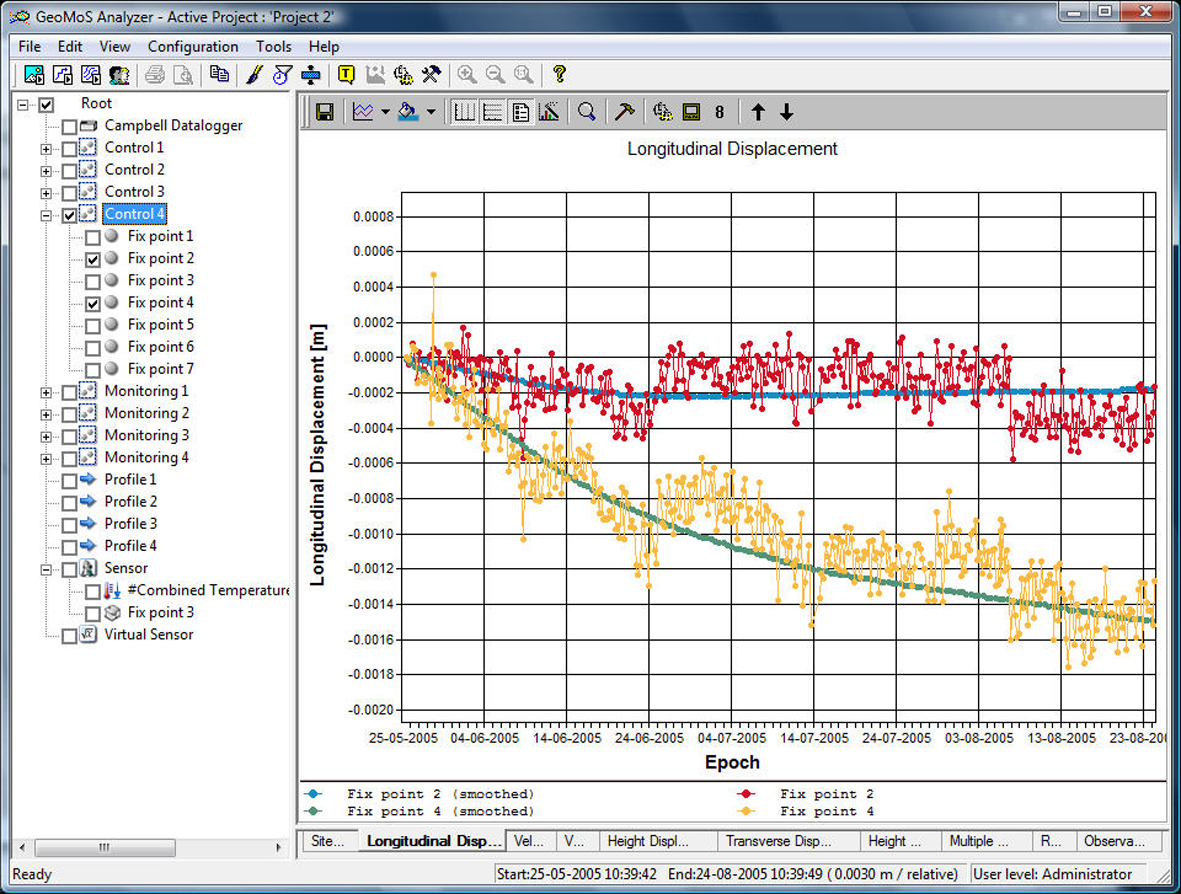
Task: Click the paint bucket fill icon
Action: pos(408,112)
